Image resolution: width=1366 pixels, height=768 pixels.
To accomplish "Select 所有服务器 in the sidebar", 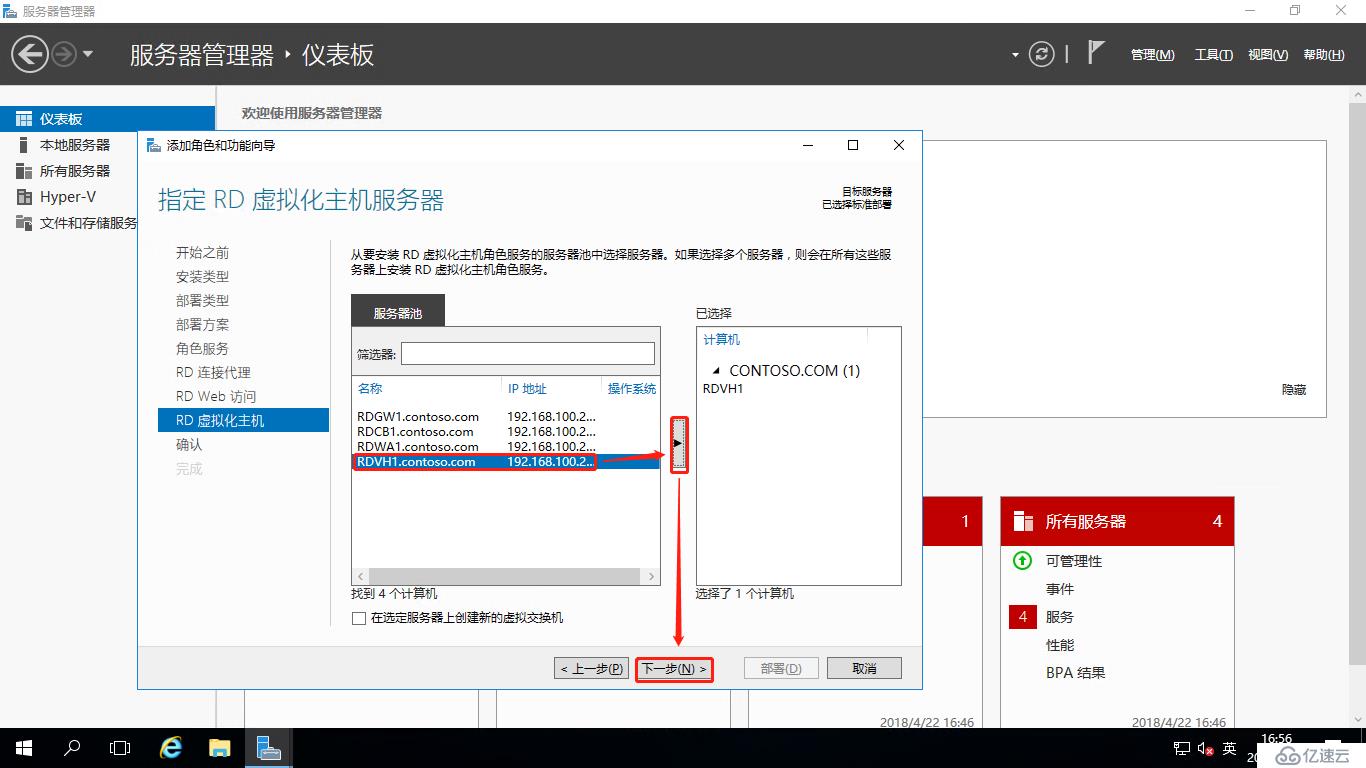I will pos(75,171).
